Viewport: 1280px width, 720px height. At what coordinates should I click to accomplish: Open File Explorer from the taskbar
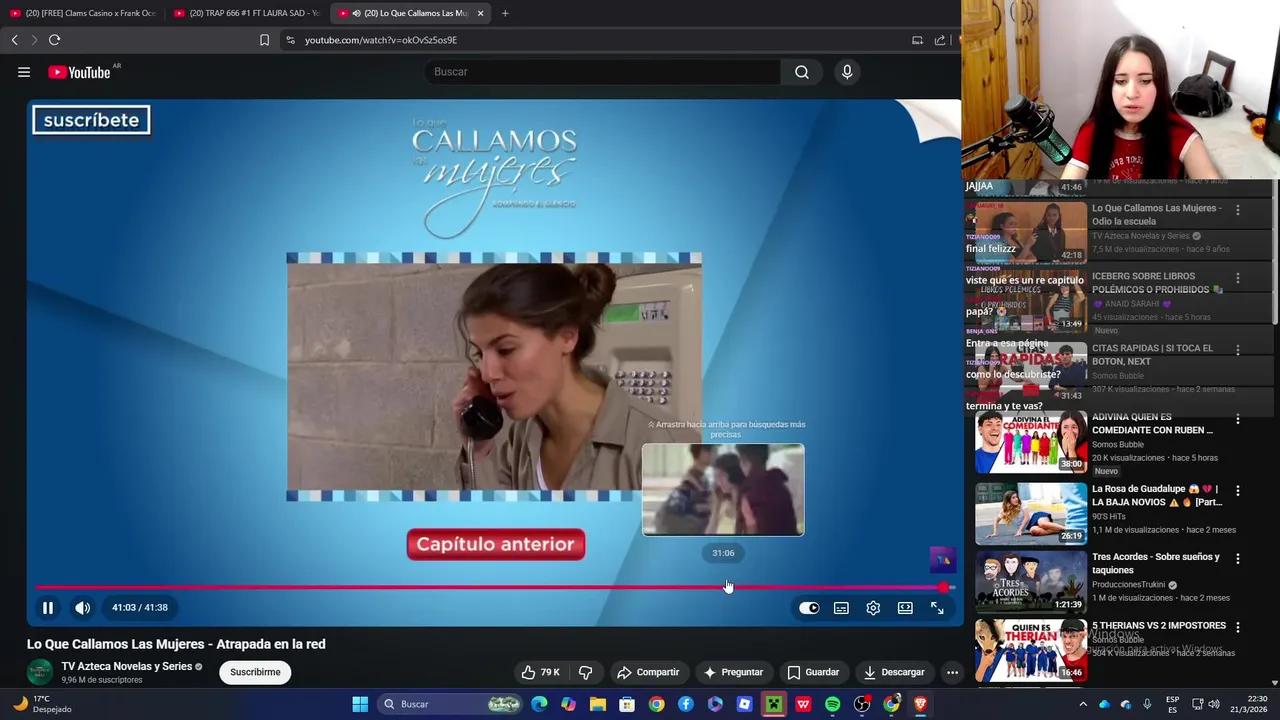597,704
